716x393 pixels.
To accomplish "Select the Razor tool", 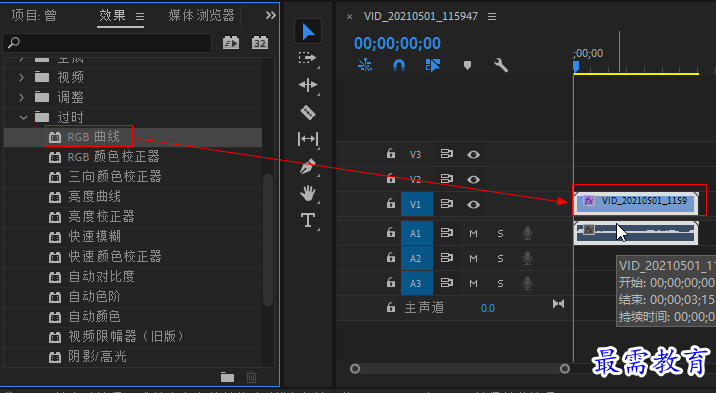I will [x=308, y=112].
